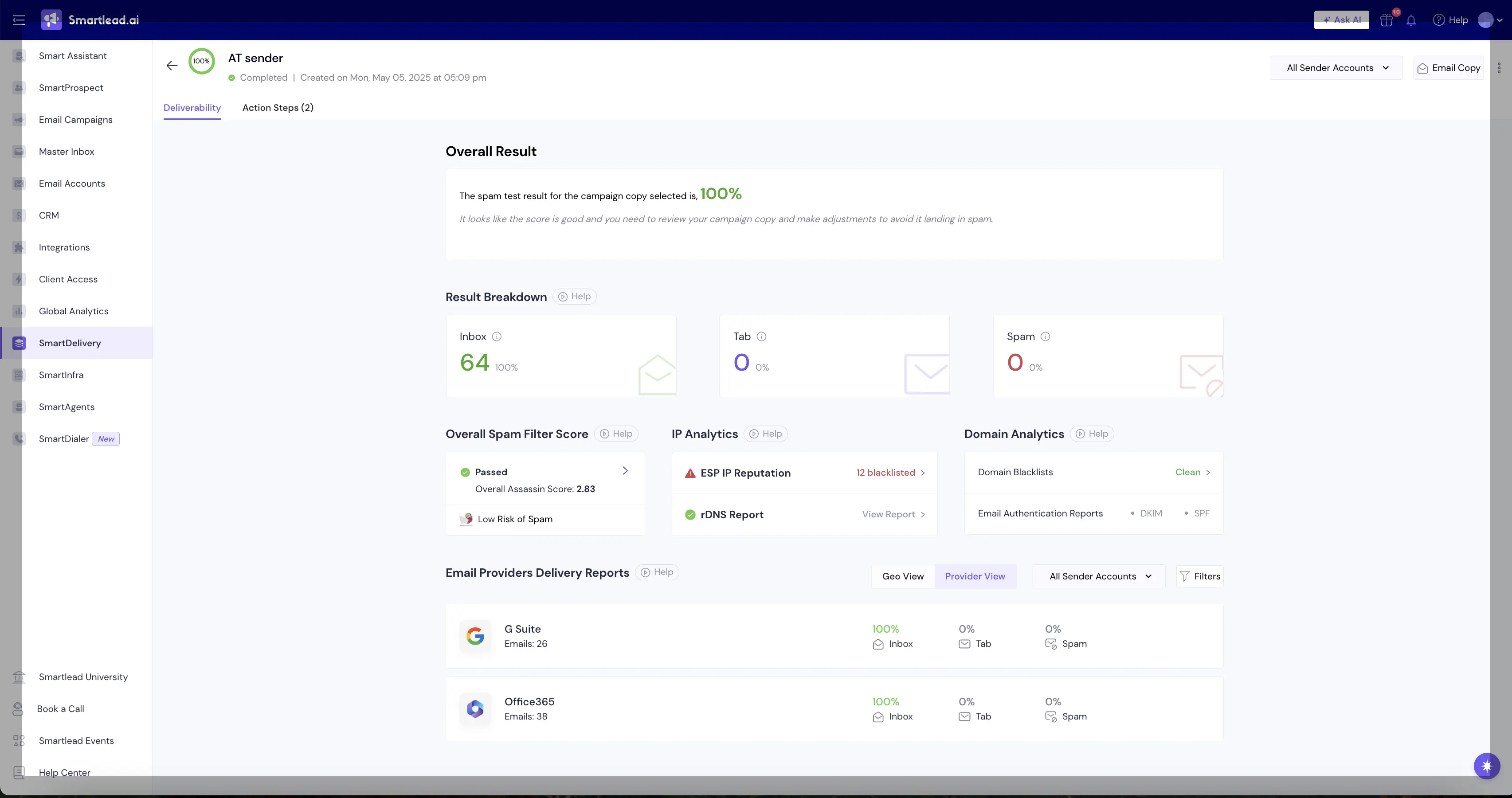Click the G Suite Tab envelope icon
Image resolution: width=1512 pixels, height=798 pixels.
coord(964,644)
